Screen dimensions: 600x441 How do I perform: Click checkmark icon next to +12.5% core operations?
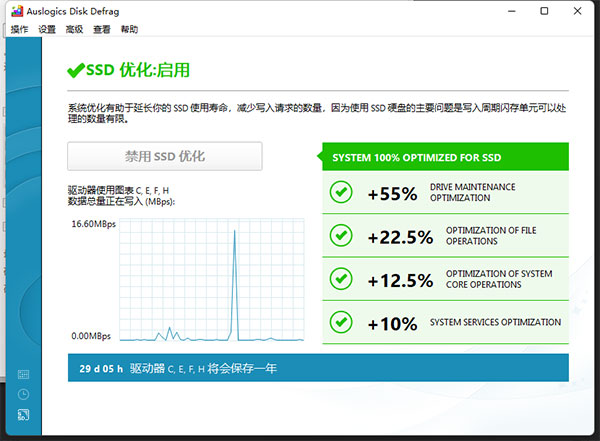pos(341,279)
